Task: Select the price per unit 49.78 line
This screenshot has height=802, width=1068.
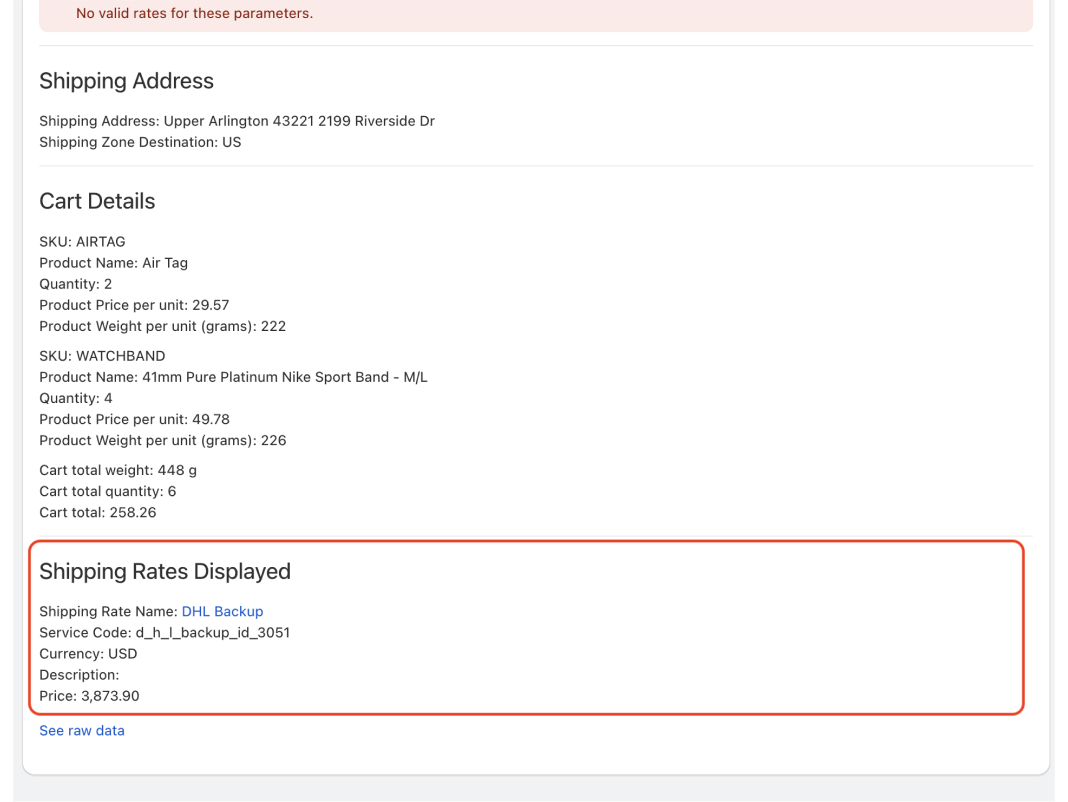Action: 134,420
